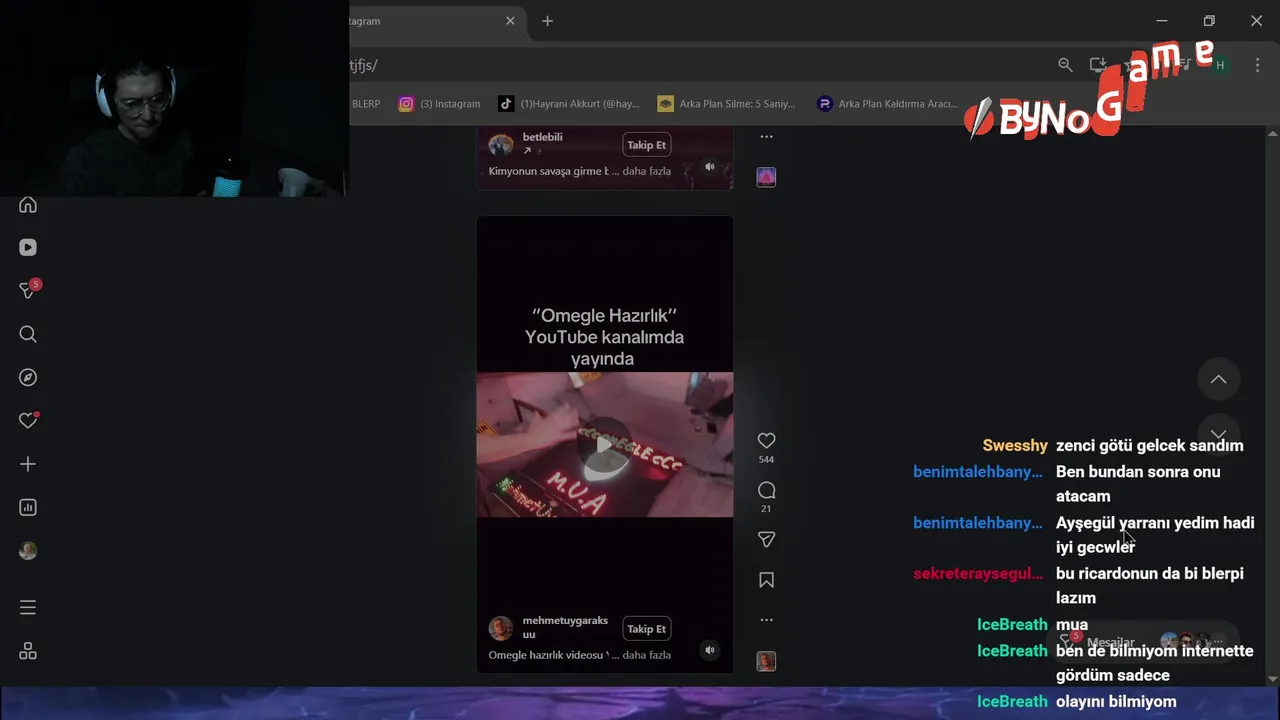1280x720 pixels.
Task: Open a new browser tab
Action: click(x=547, y=21)
